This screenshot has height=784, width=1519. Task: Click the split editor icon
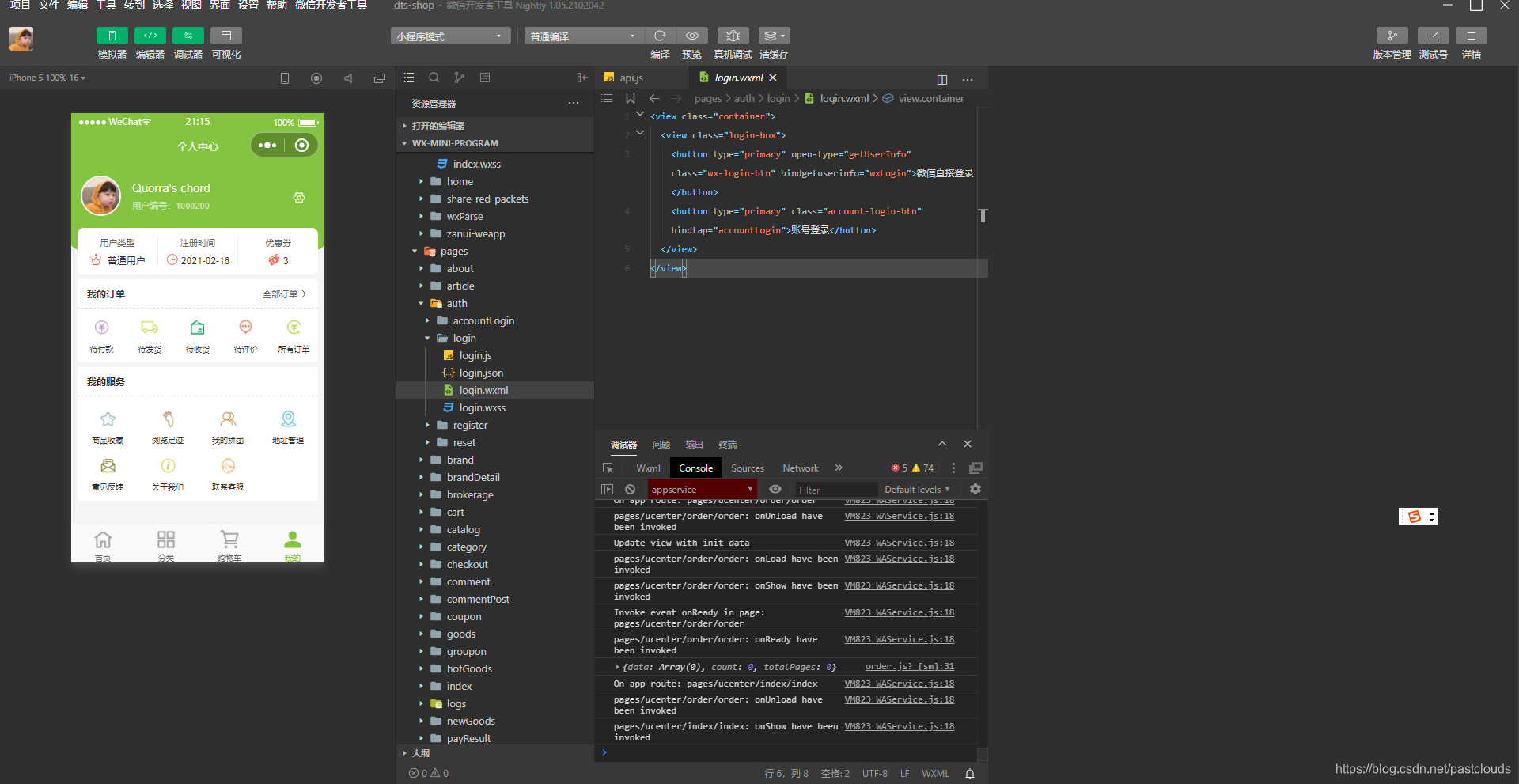pos(941,79)
